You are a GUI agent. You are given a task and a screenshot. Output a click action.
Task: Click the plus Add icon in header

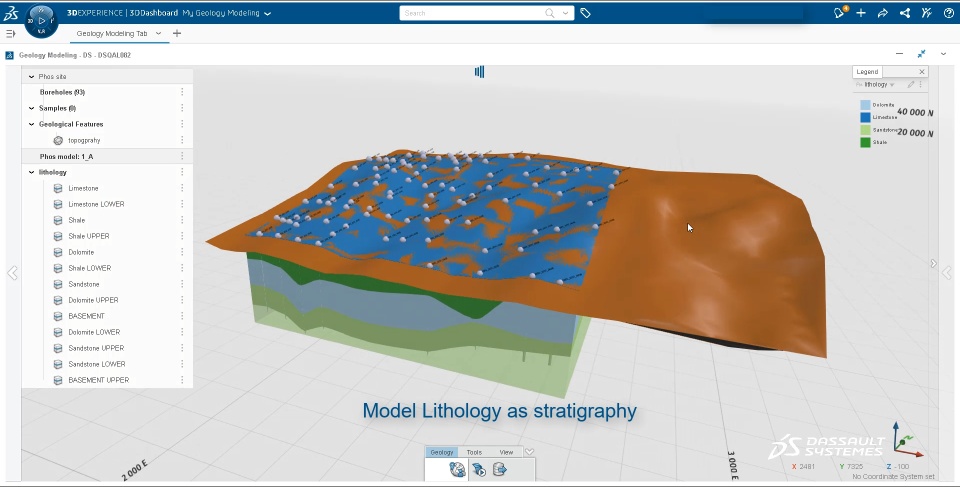click(861, 13)
